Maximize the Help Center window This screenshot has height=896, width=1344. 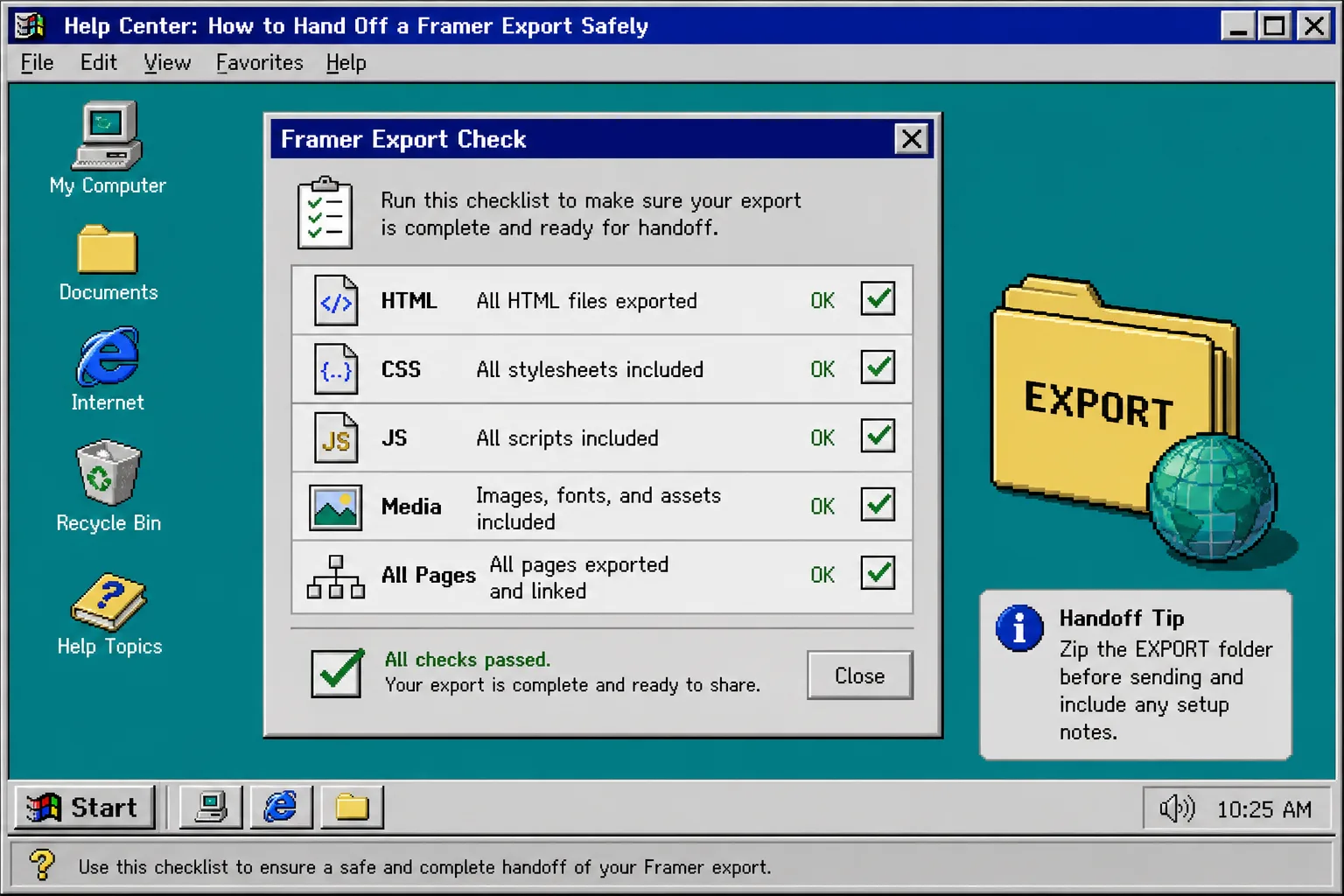click(x=1275, y=25)
